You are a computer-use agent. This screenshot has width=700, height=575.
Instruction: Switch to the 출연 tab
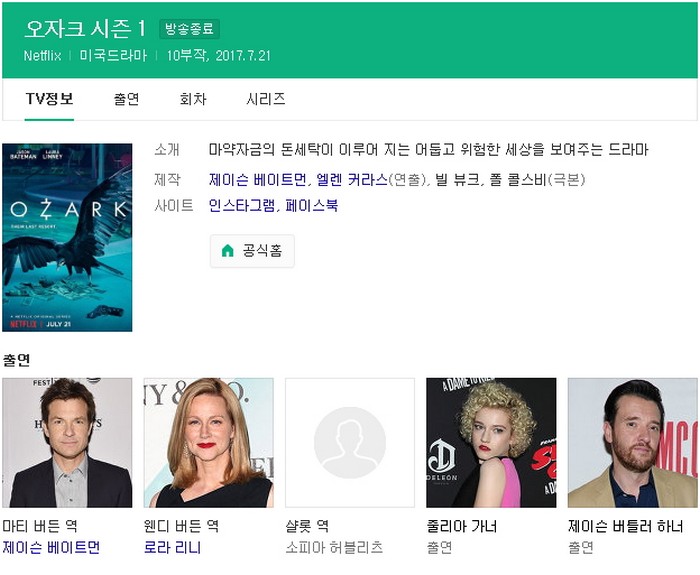click(x=126, y=99)
